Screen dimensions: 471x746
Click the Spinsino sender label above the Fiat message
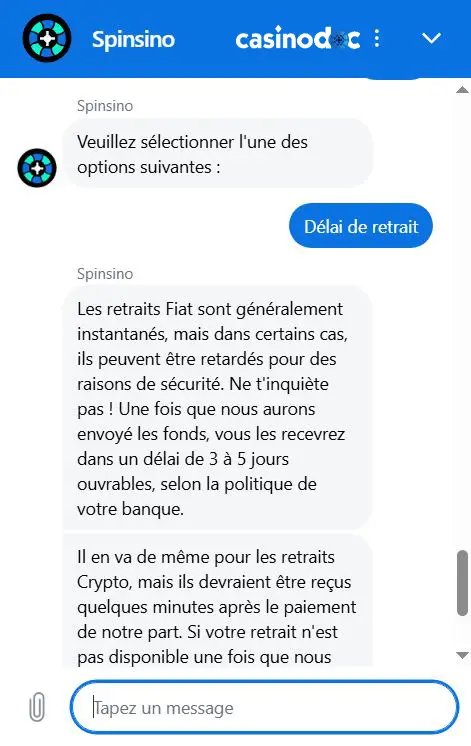(x=105, y=274)
